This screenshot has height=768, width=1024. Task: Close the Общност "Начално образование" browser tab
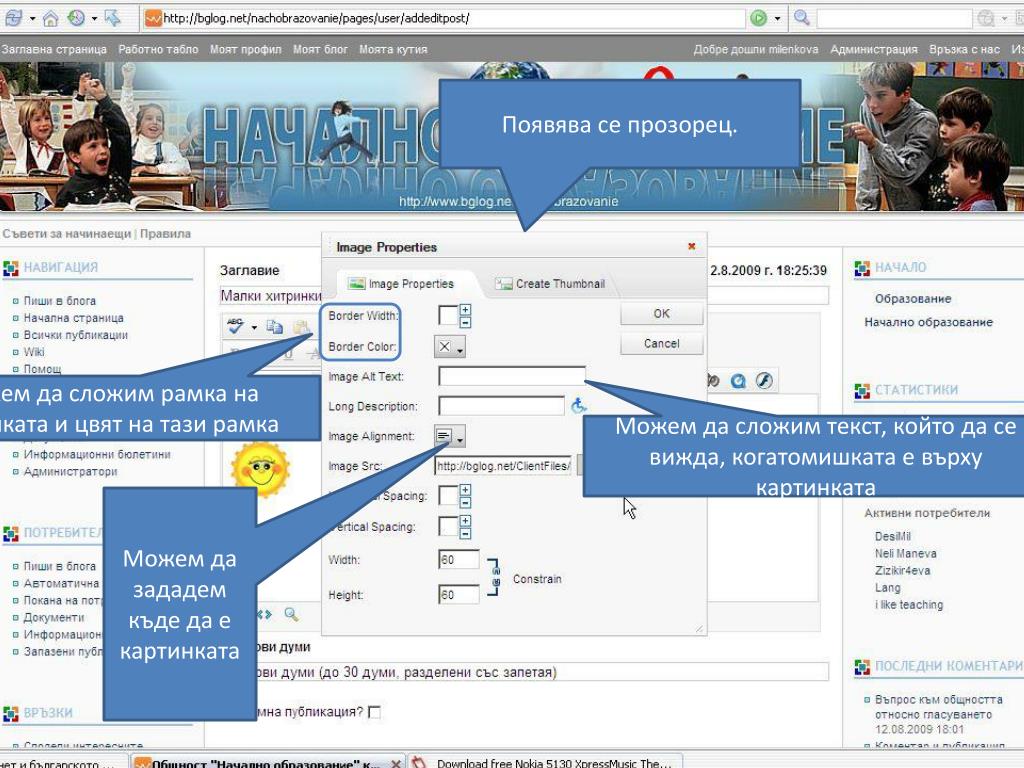[396, 763]
